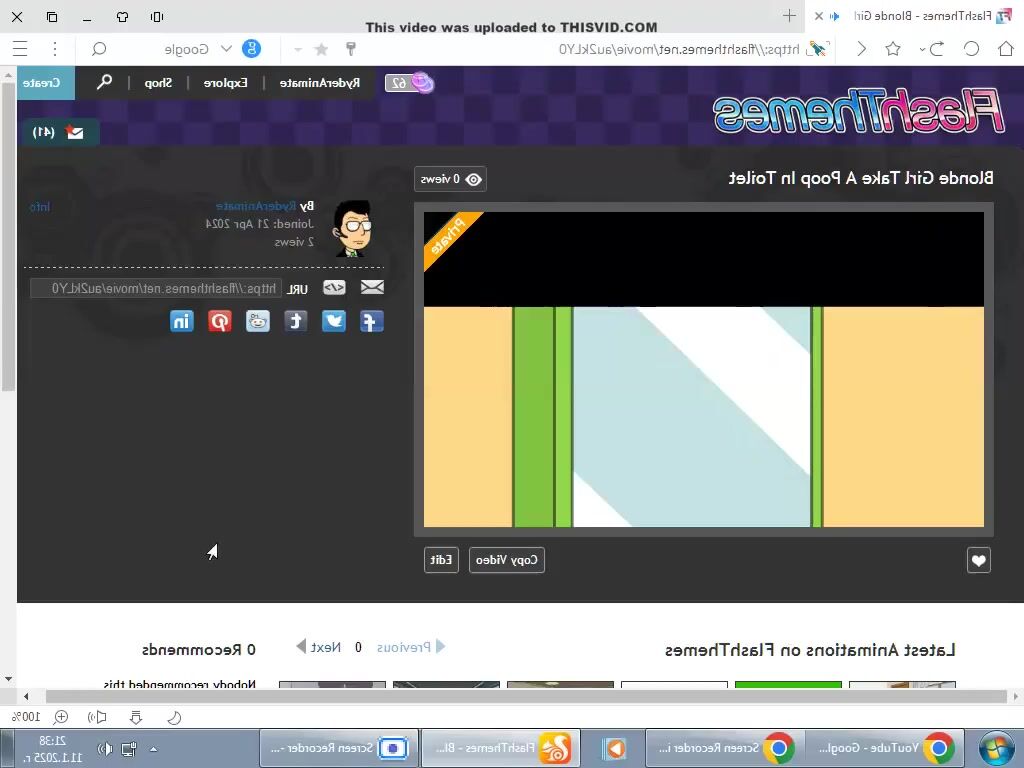Share on Reddit using its icon
The image size is (1024, 768).
coord(258,321)
